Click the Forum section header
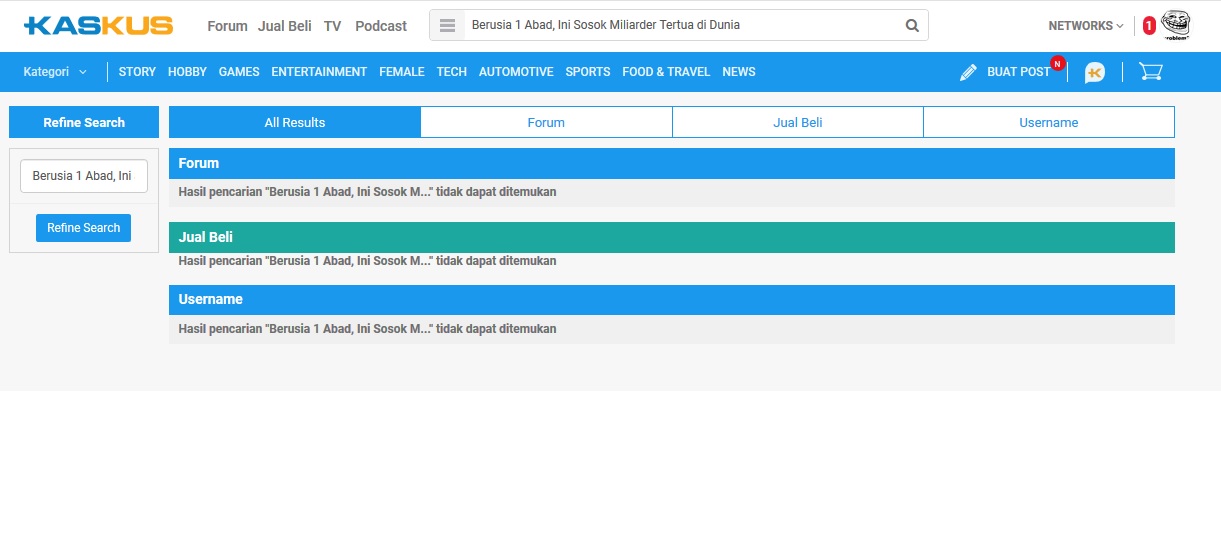This screenshot has height=540, width=1221. coord(672,163)
